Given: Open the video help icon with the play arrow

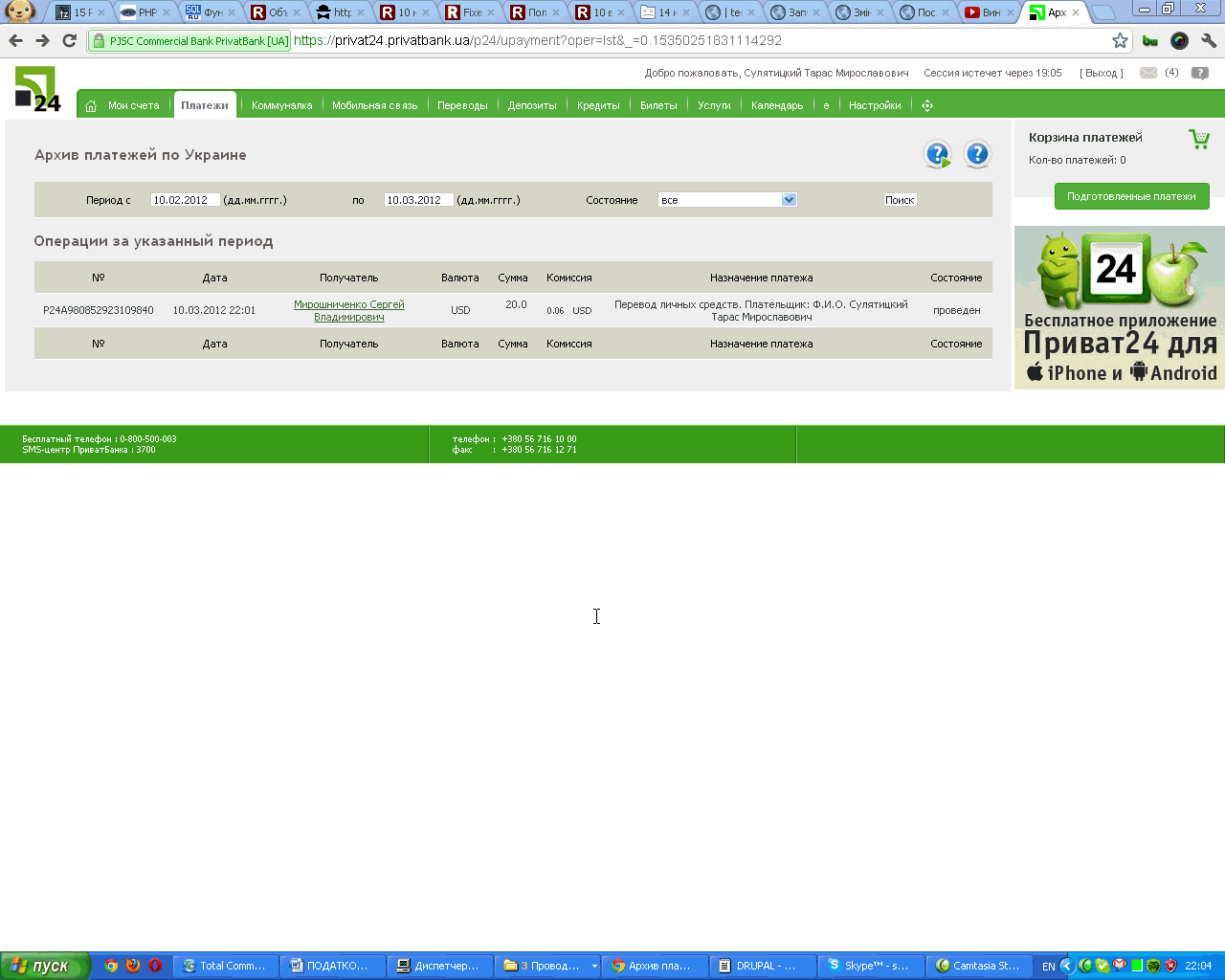Looking at the screenshot, I should click(x=937, y=154).
